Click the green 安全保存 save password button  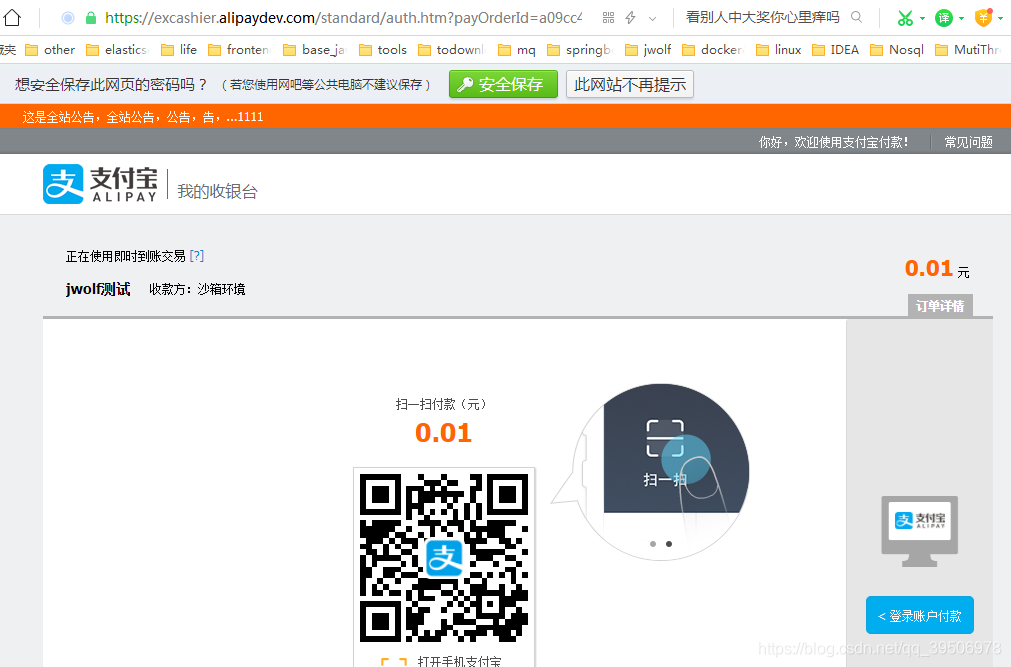coord(503,85)
